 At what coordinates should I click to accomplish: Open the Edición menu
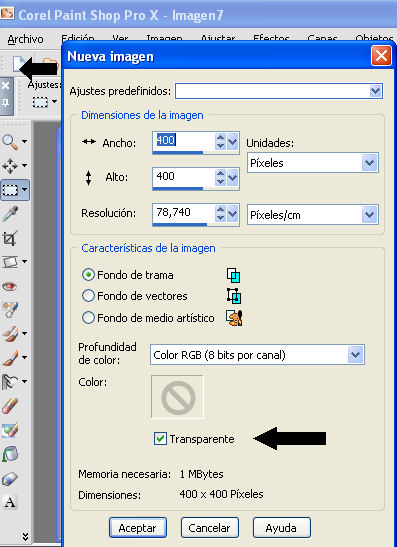click(x=78, y=38)
